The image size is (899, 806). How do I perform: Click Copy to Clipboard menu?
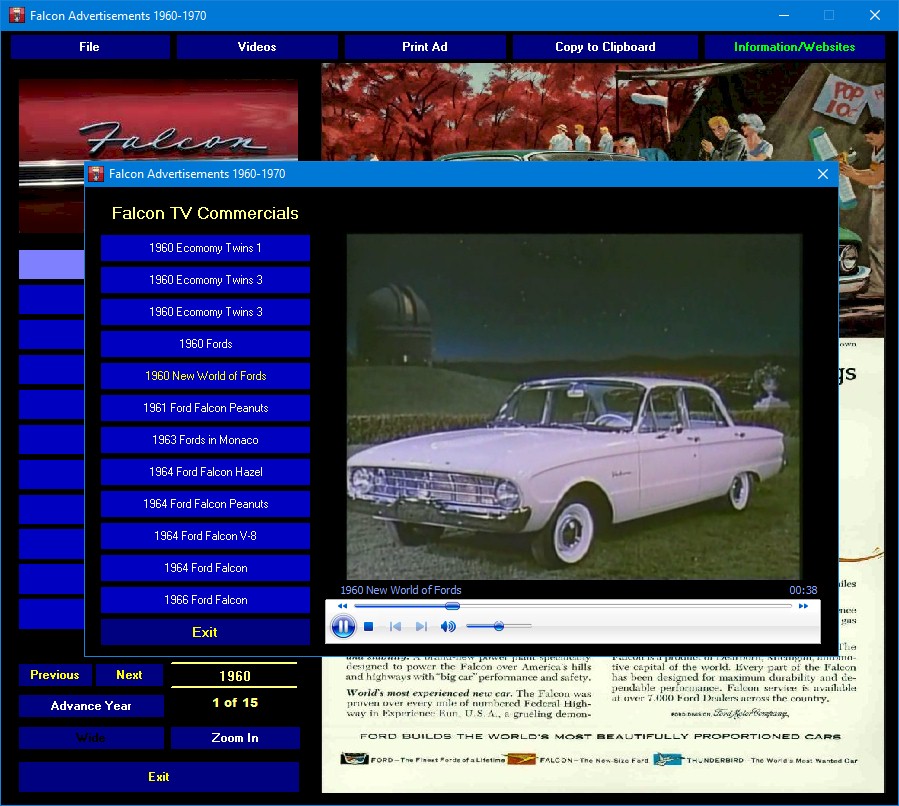(605, 47)
